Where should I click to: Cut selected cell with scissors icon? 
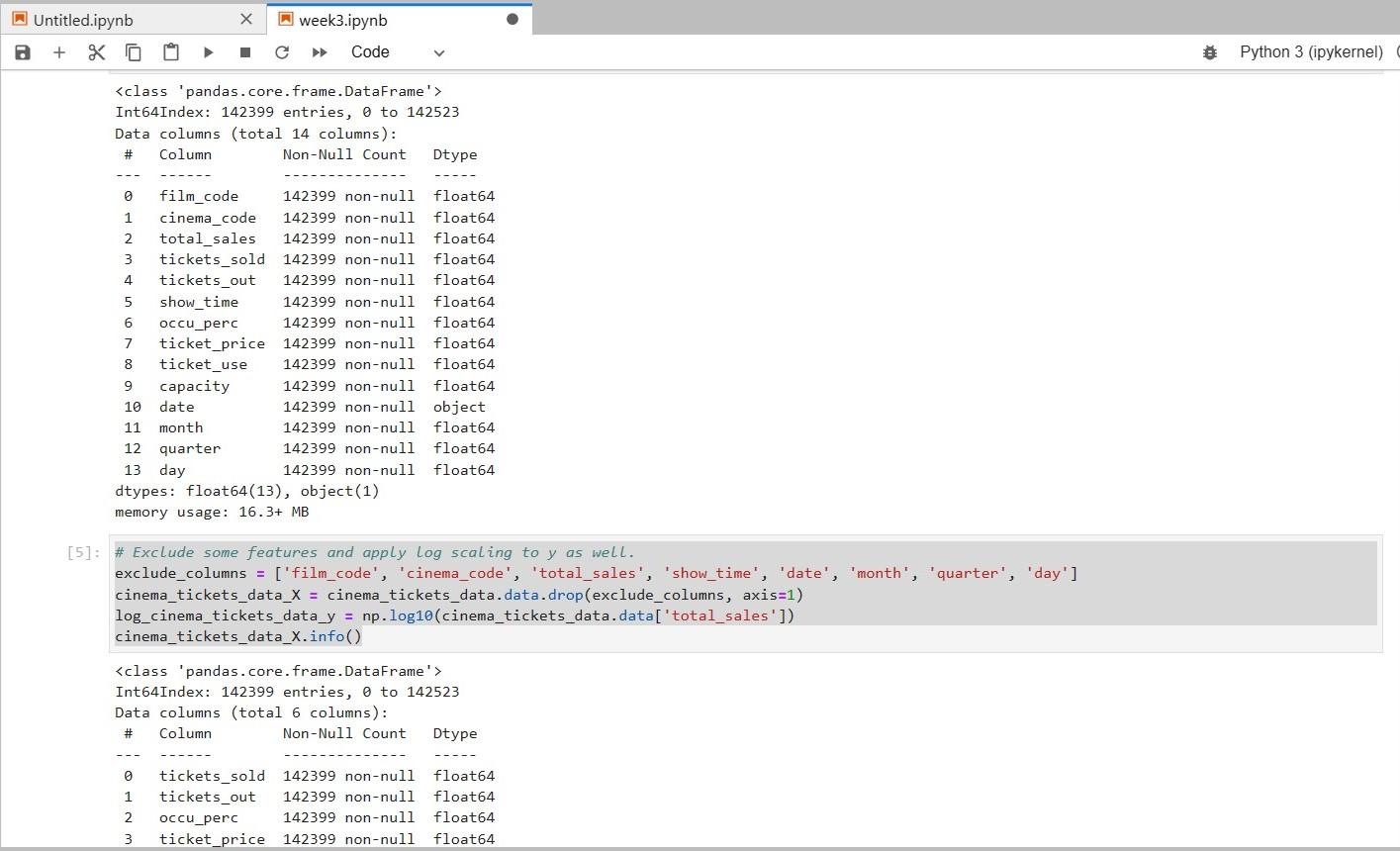tap(96, 52)
